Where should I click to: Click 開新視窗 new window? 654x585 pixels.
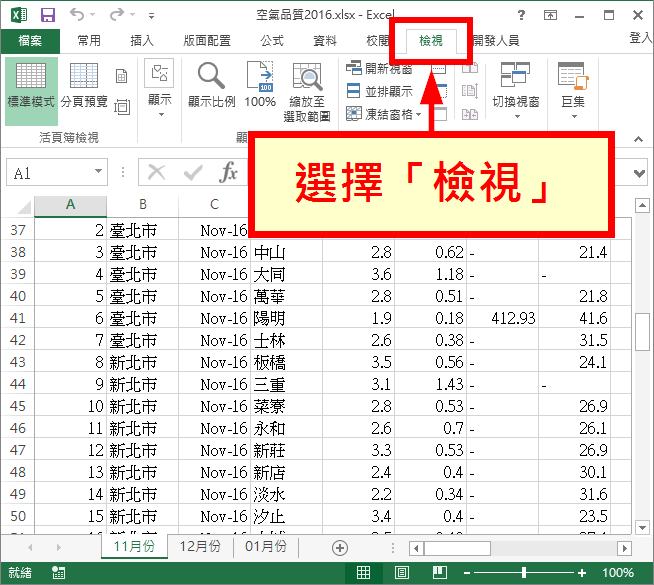(380, 68)
